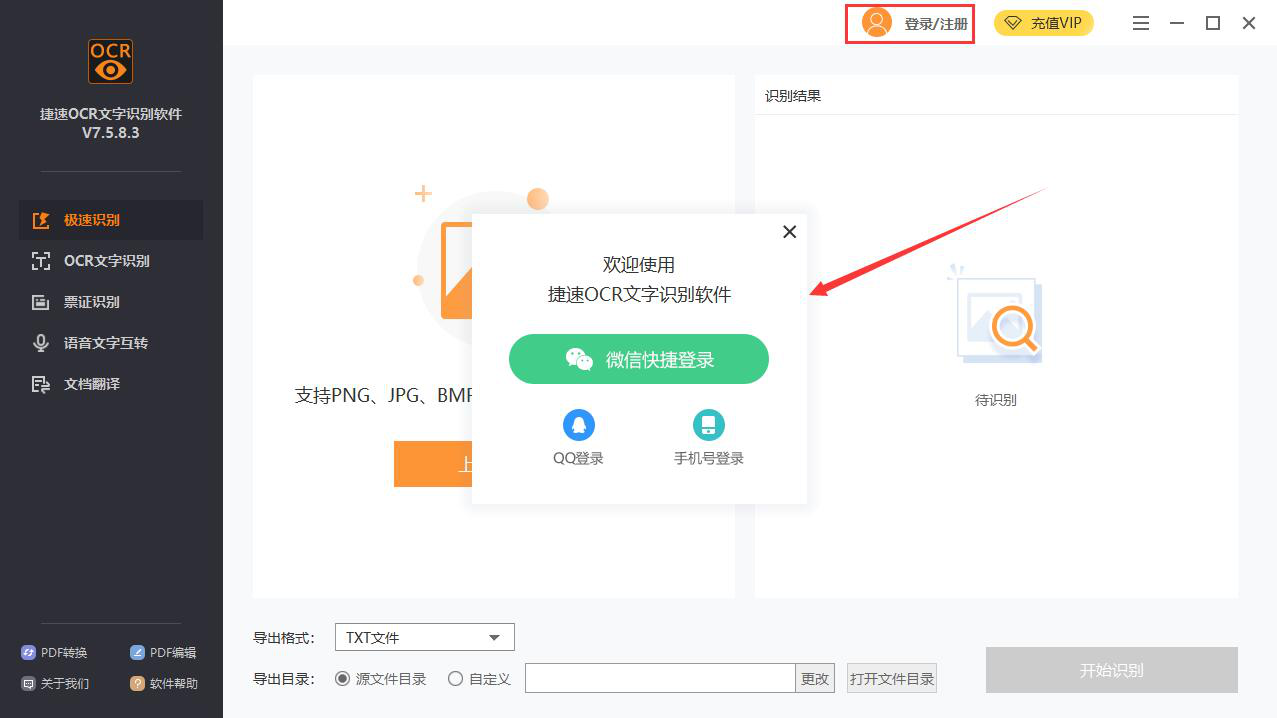Screen dimensions: 1277x718
Task: Click the export directory path field
Action: point(660,678)
